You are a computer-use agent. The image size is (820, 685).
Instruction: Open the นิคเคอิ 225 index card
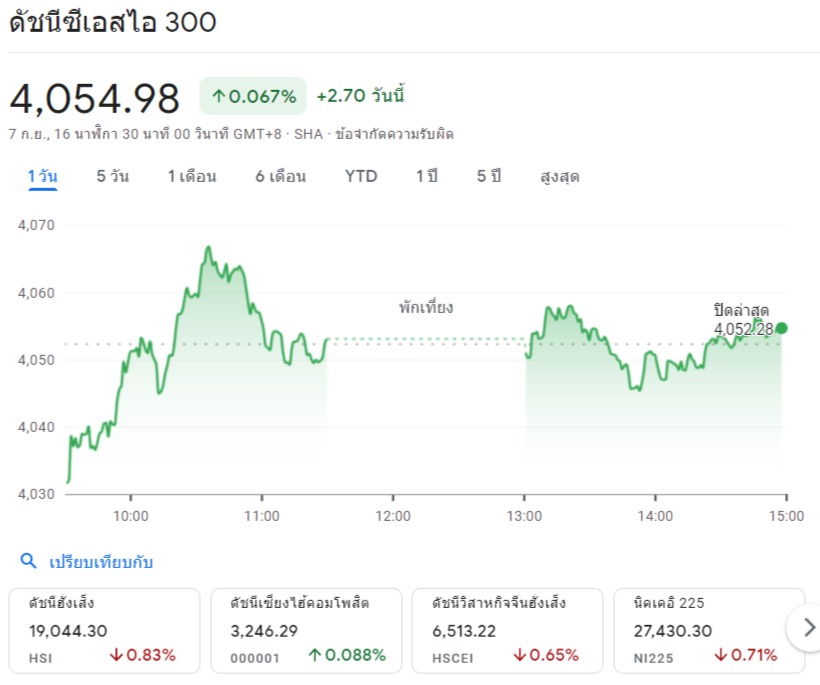click(x=708, y=630)
